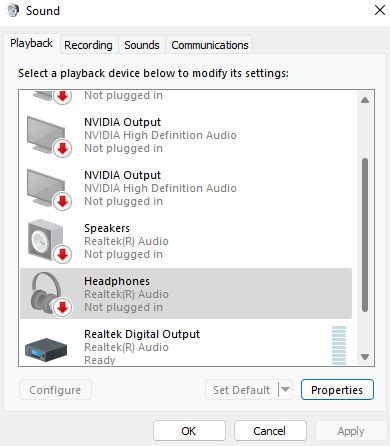This screenshot has height=446, width=390.
Task: Select the Realtek Digital Output label
Action: click(x=142, y=334)
